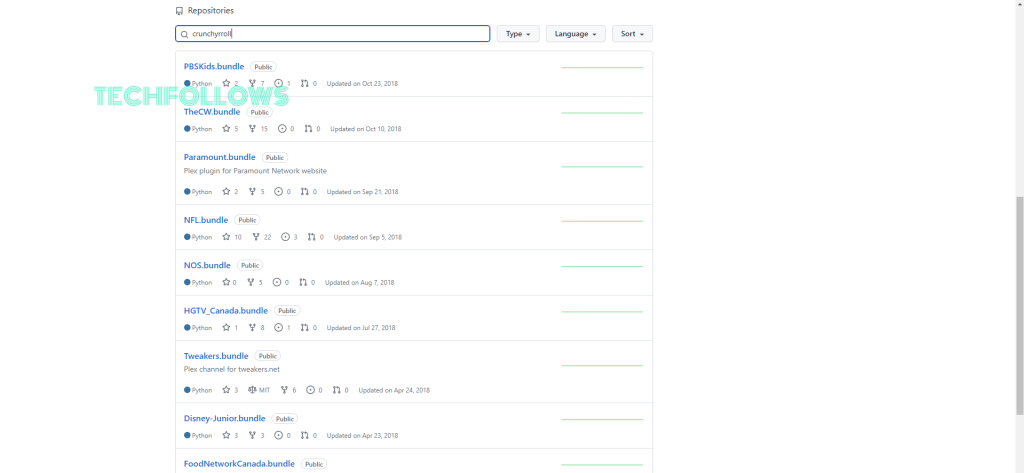1024x473 pixels.
Task: Click the Repositories heading text
Action: pos(210,10)
